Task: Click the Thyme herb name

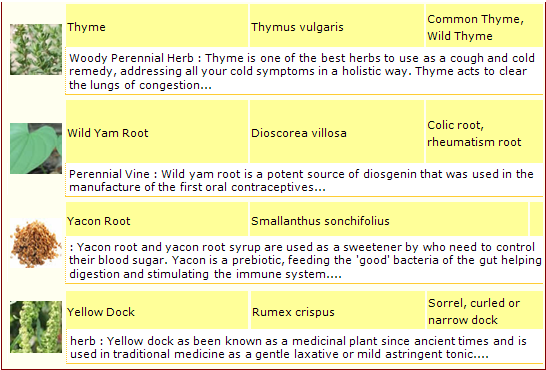Action: 86,27
